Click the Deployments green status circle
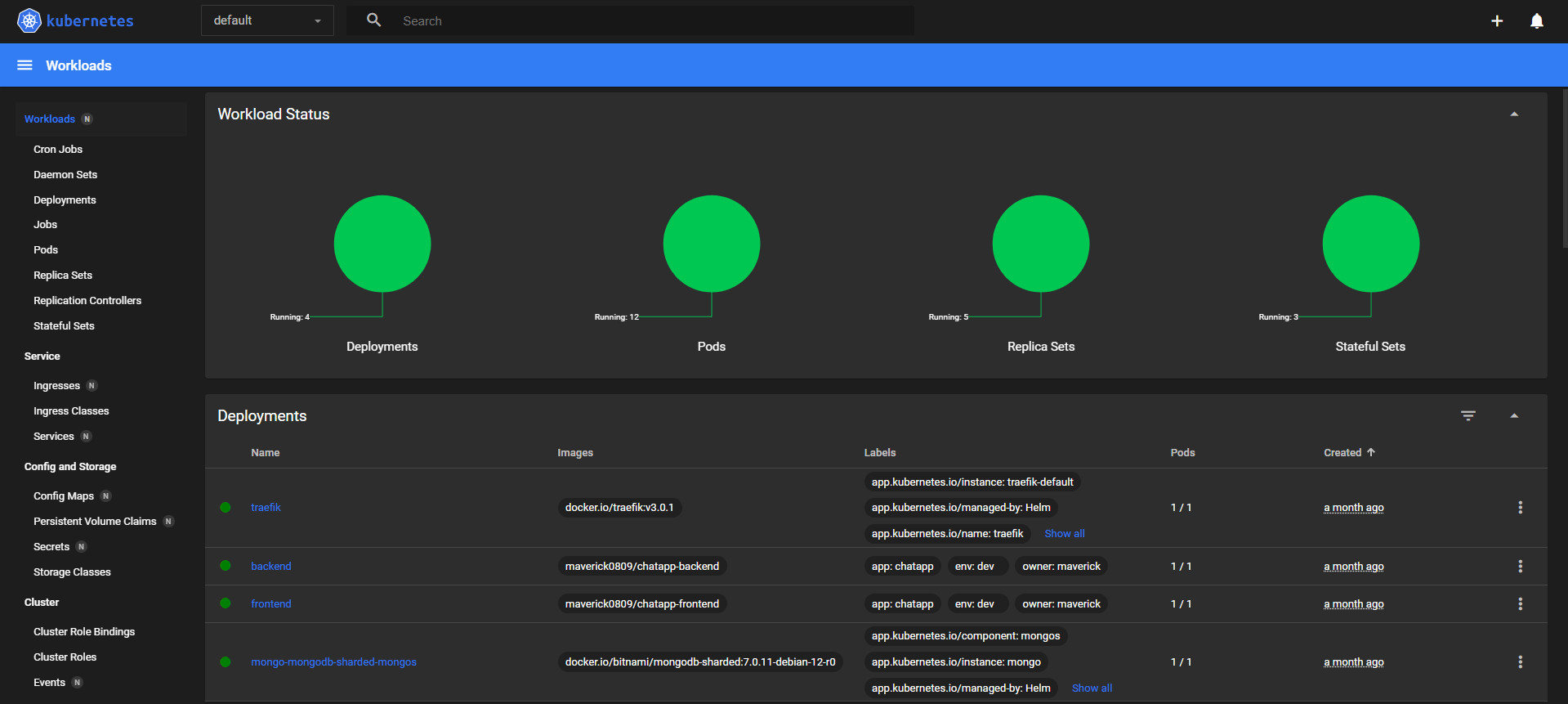 (382, 244)
